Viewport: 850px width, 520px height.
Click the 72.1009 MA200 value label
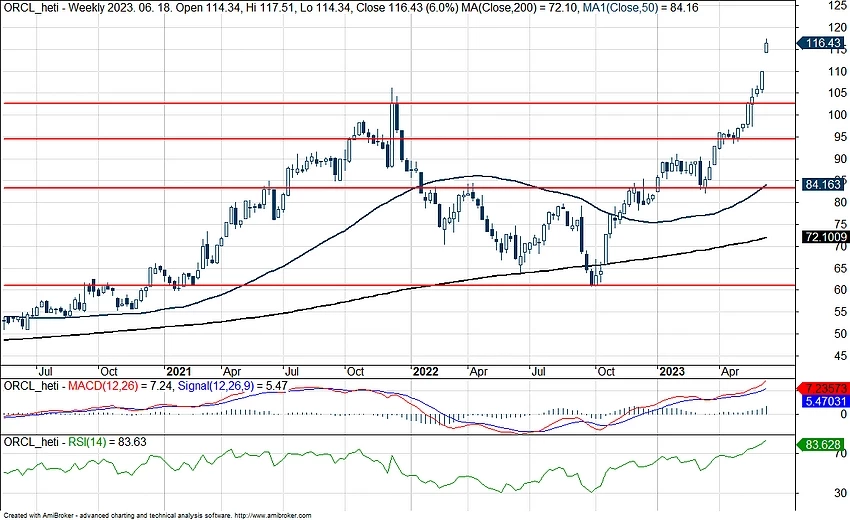825,237
